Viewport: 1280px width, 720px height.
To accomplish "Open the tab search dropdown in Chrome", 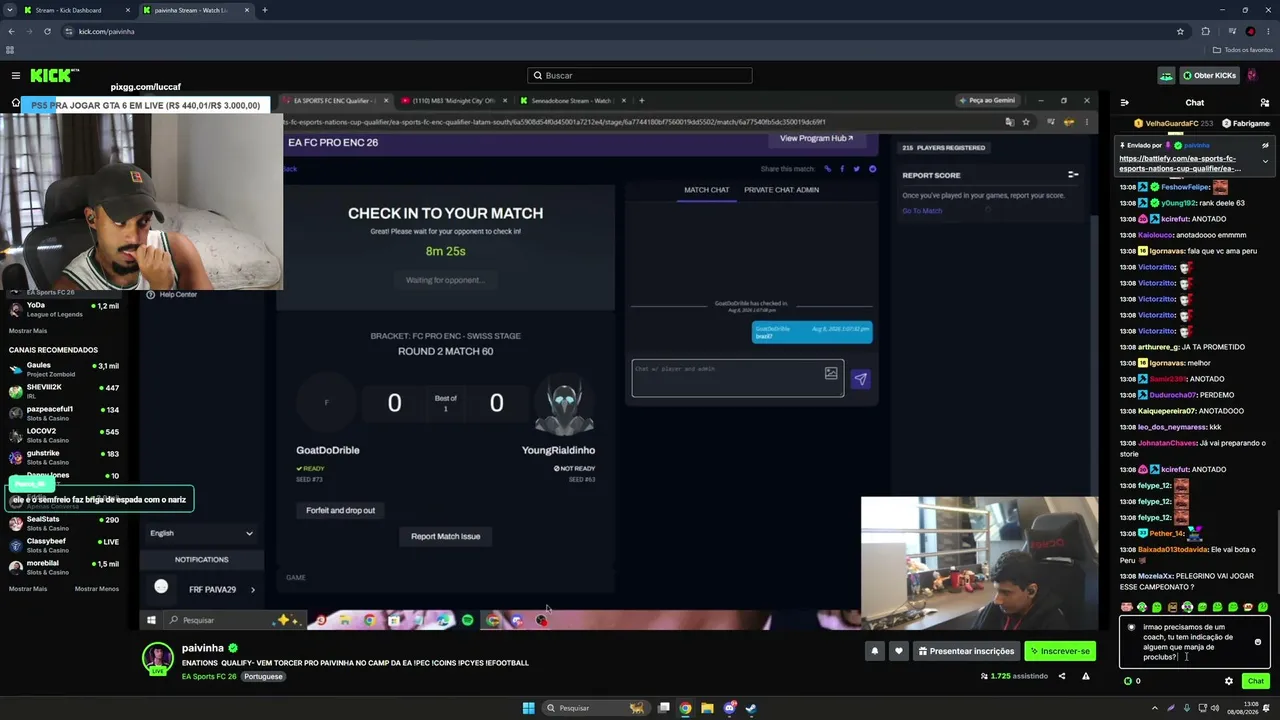I will (x=8, y=10).
